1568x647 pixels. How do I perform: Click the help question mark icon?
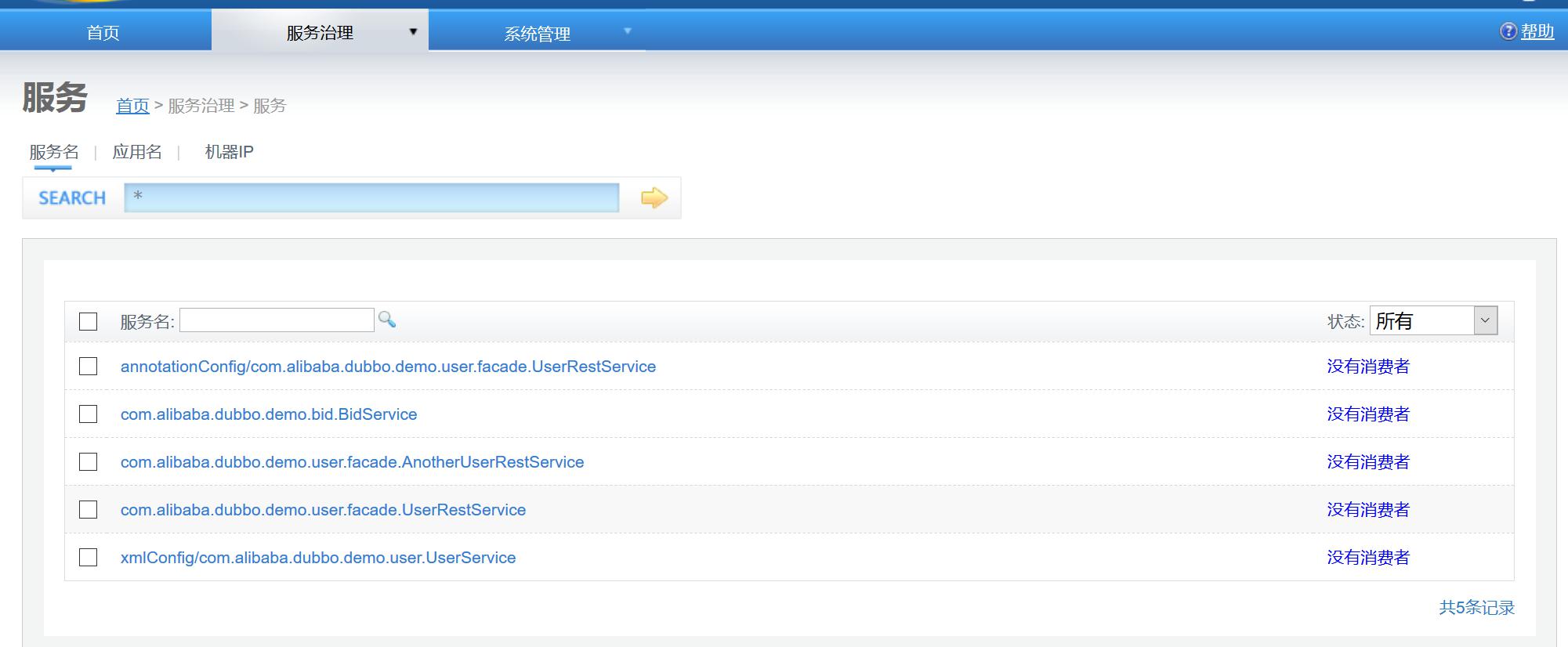point(1508,31)
